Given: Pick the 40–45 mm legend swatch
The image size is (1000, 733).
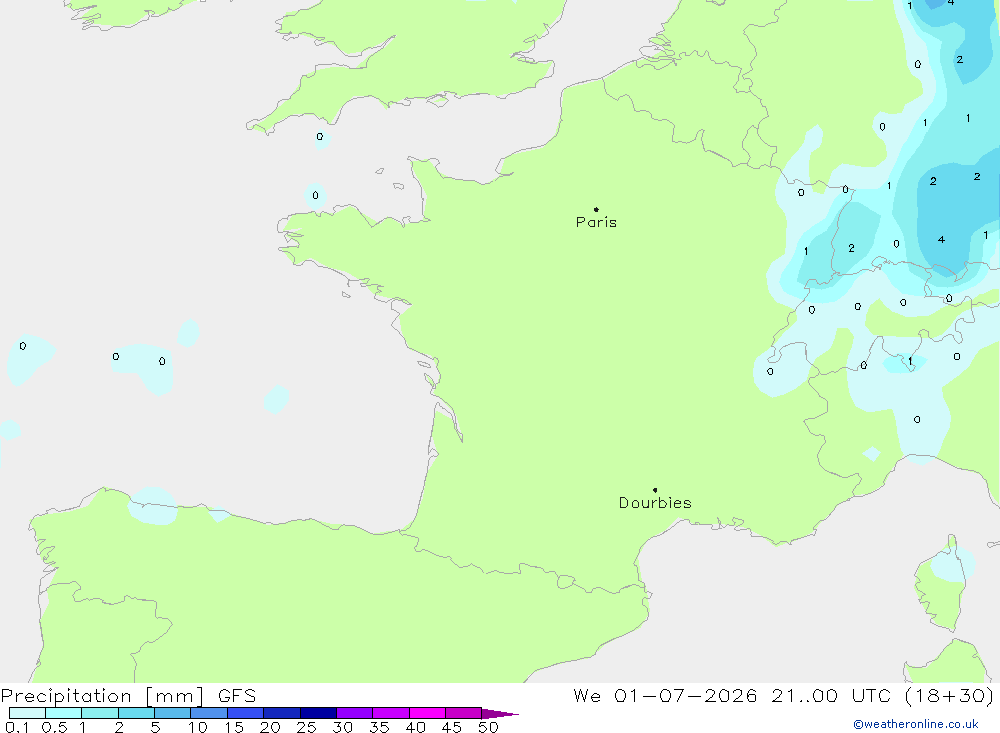Looking at the screenshot, I should tap(427, 713).
